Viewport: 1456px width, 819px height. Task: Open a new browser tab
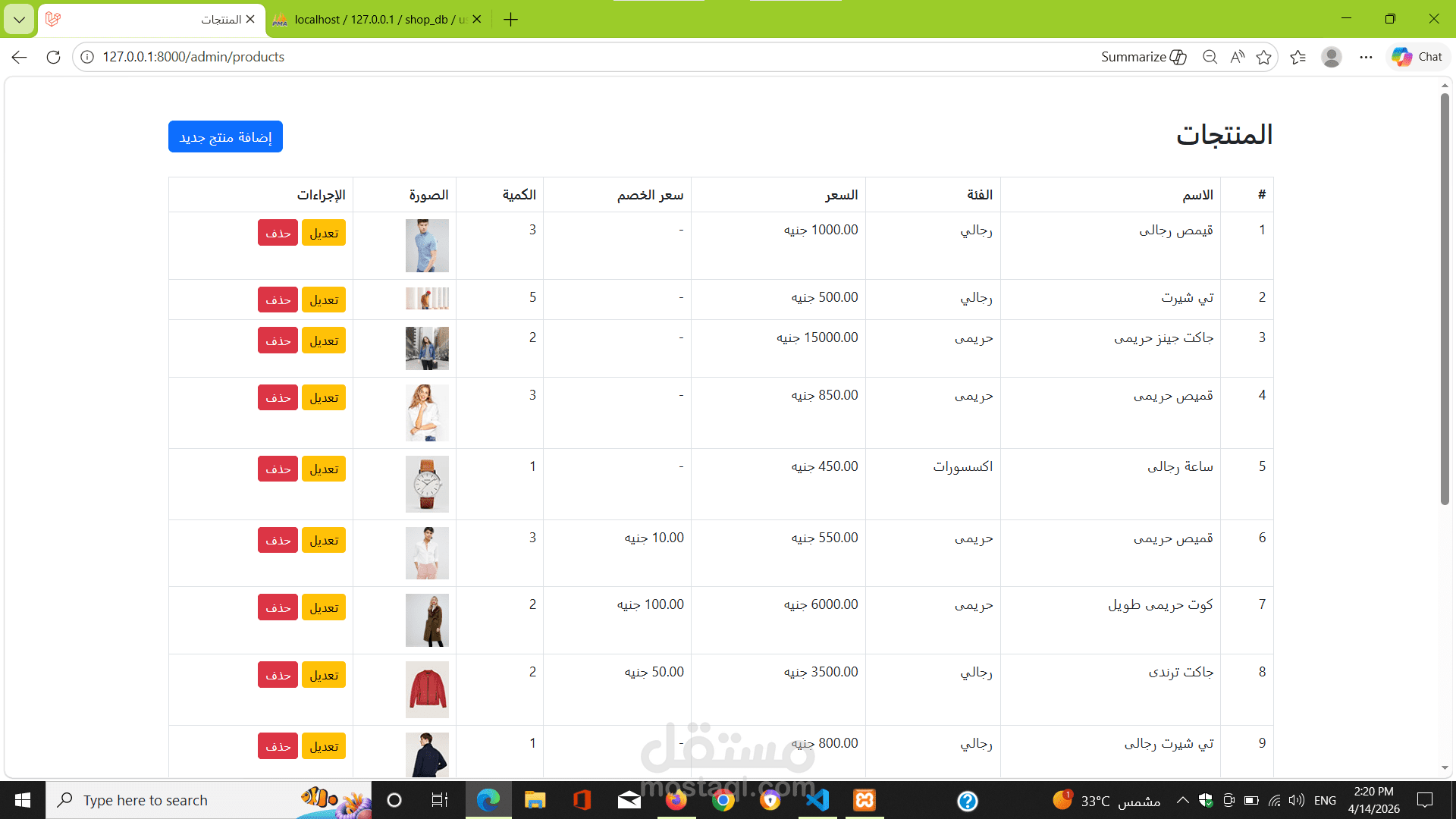tap(510, 20)
